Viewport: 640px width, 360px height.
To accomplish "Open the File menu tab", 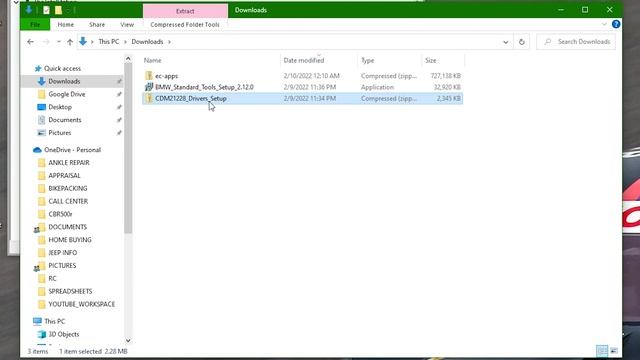I will [35, 24].
